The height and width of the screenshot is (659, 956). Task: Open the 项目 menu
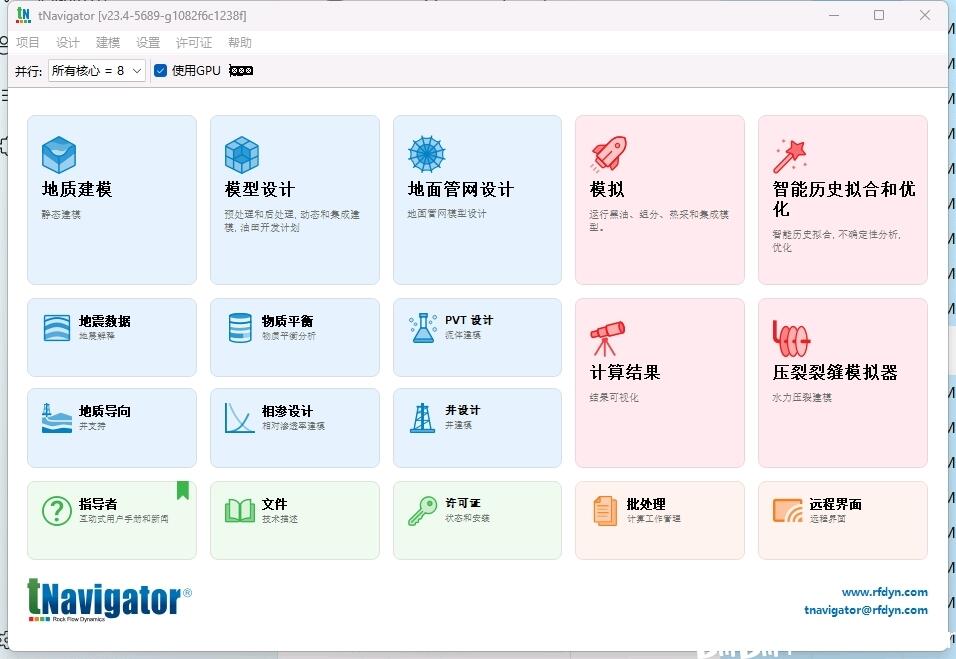pos(27,43)
